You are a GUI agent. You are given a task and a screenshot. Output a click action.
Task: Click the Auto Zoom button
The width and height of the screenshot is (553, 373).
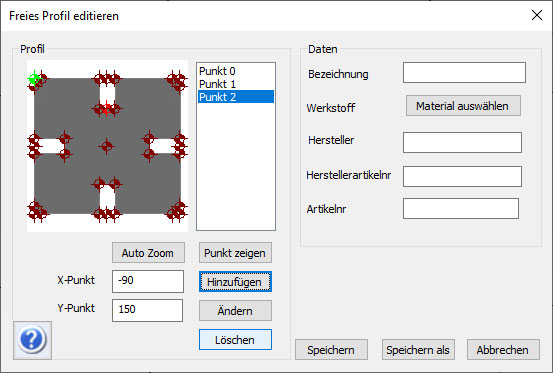(148, 253)
